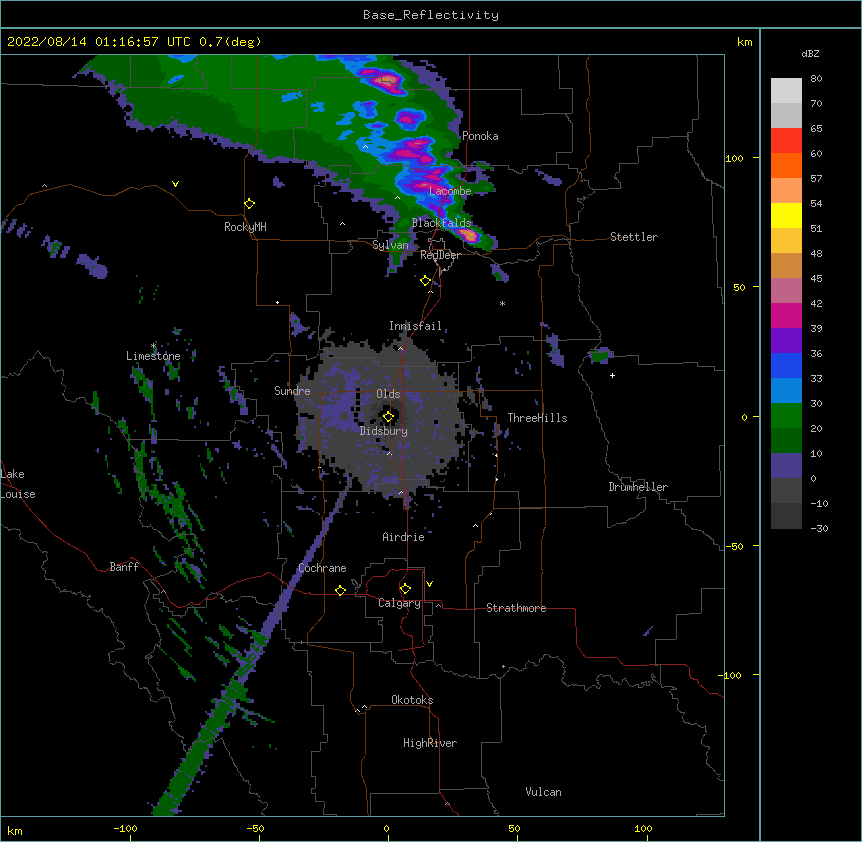Click the Lake Louise label

(17, 484)
